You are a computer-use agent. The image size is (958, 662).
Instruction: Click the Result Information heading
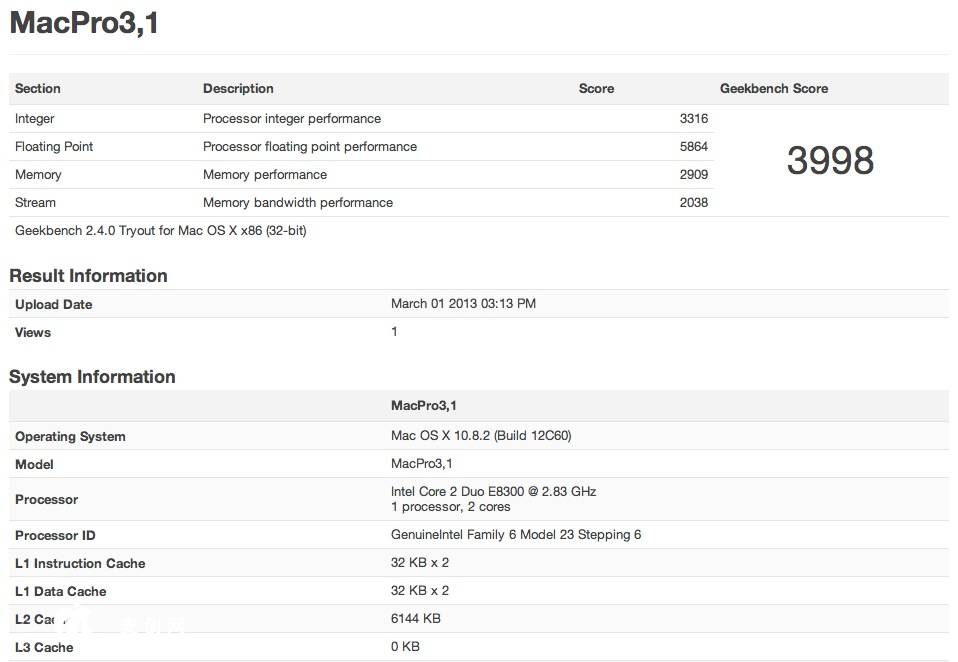[88, 276]
